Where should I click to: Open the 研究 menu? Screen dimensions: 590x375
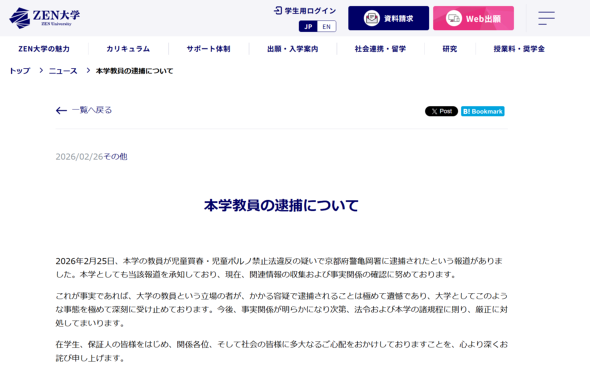(x=450, y=49)
